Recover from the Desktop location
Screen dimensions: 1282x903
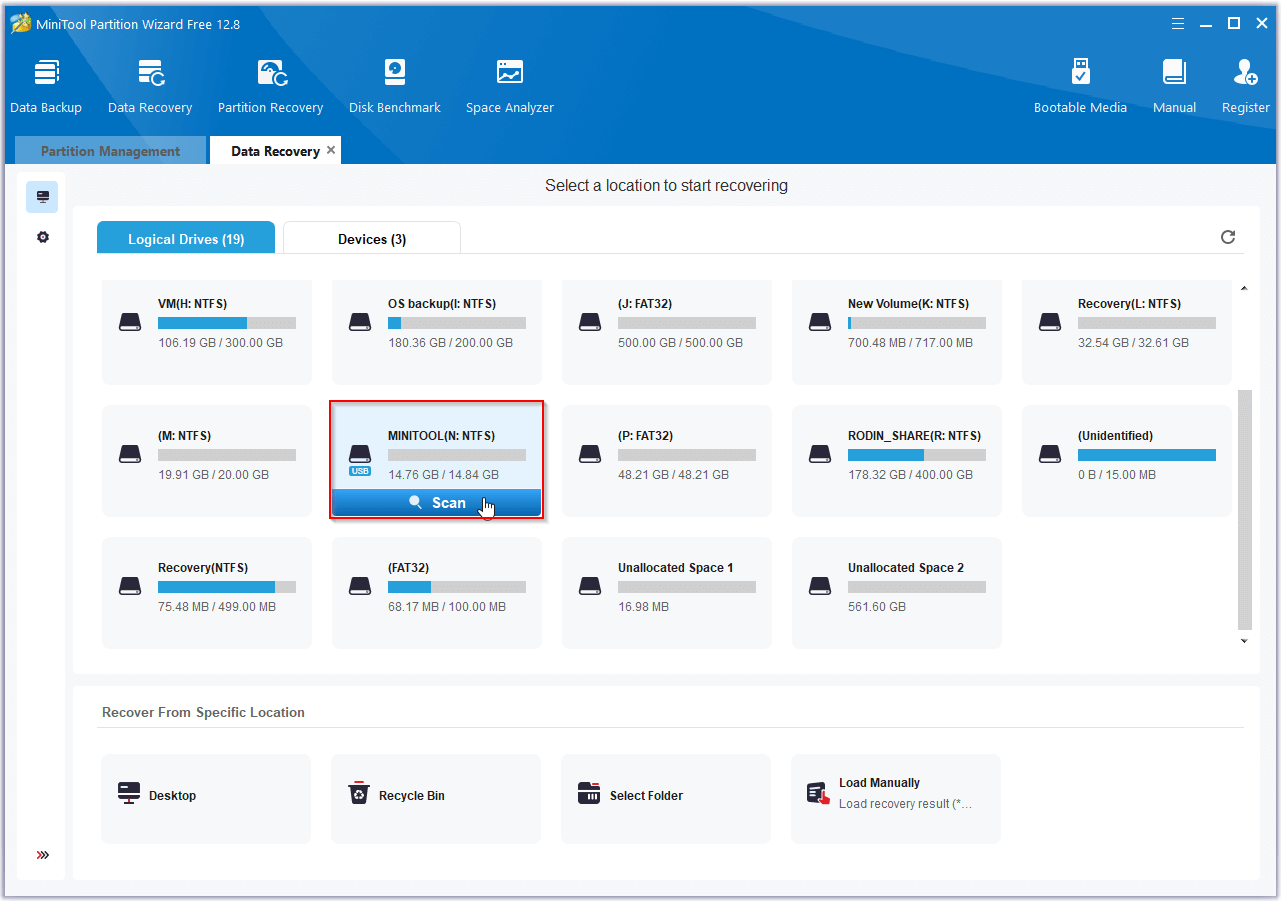click(x=206, y=797)
